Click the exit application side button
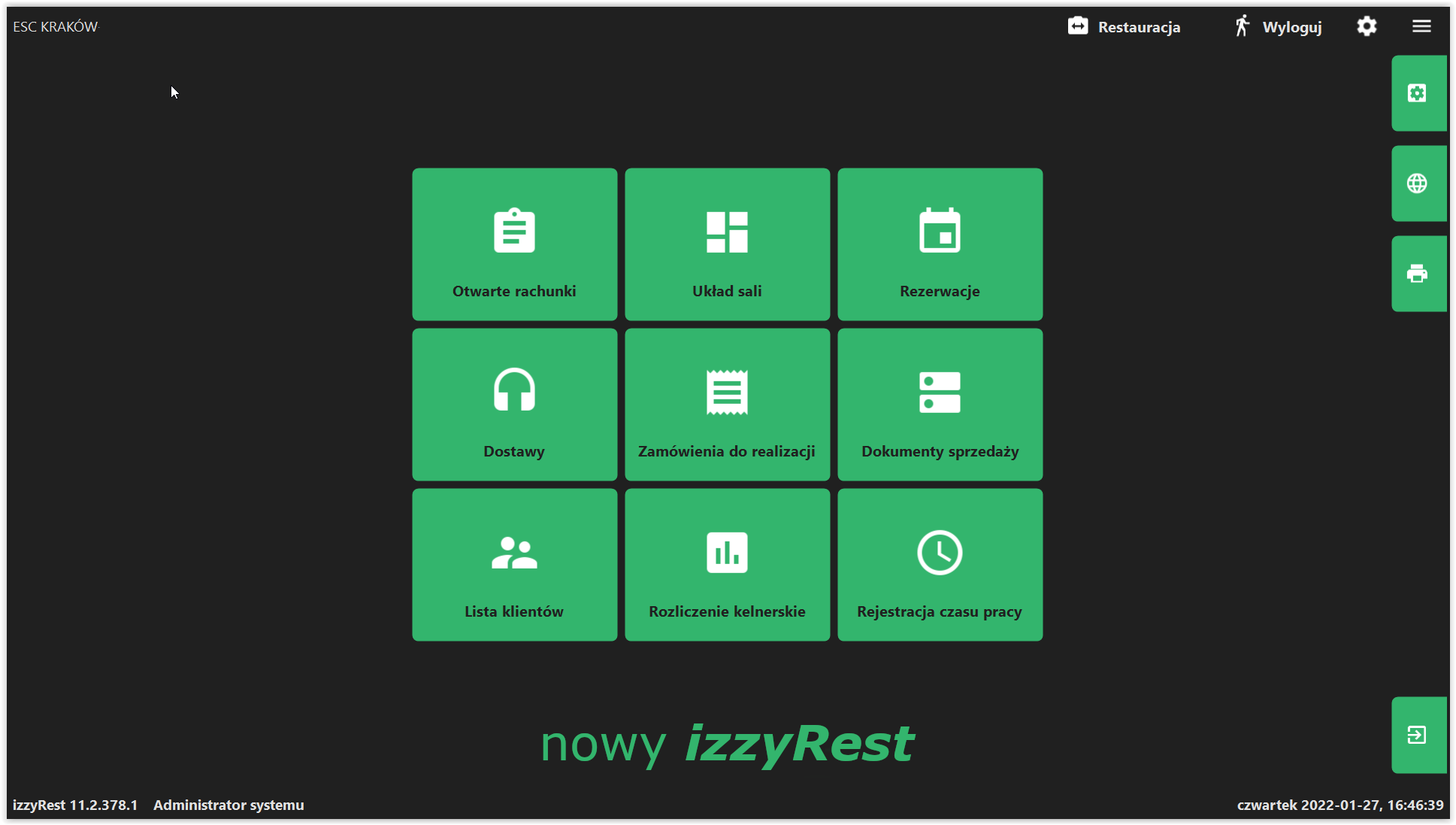Screen dimensions: 1456x825 pos(1418,735)
